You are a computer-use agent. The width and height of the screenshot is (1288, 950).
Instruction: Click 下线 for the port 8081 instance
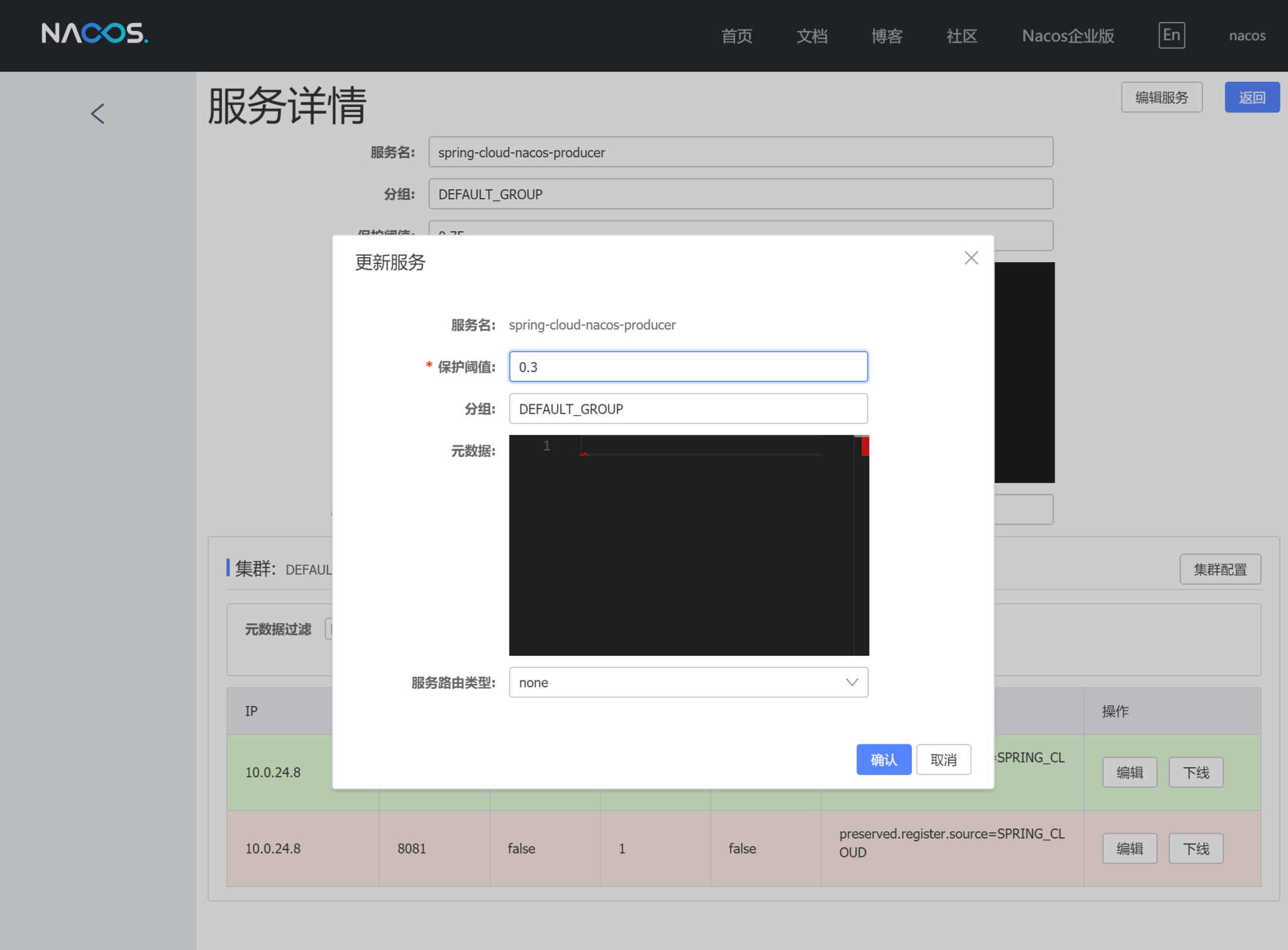pyautogui.click(x=1196, y=848)
